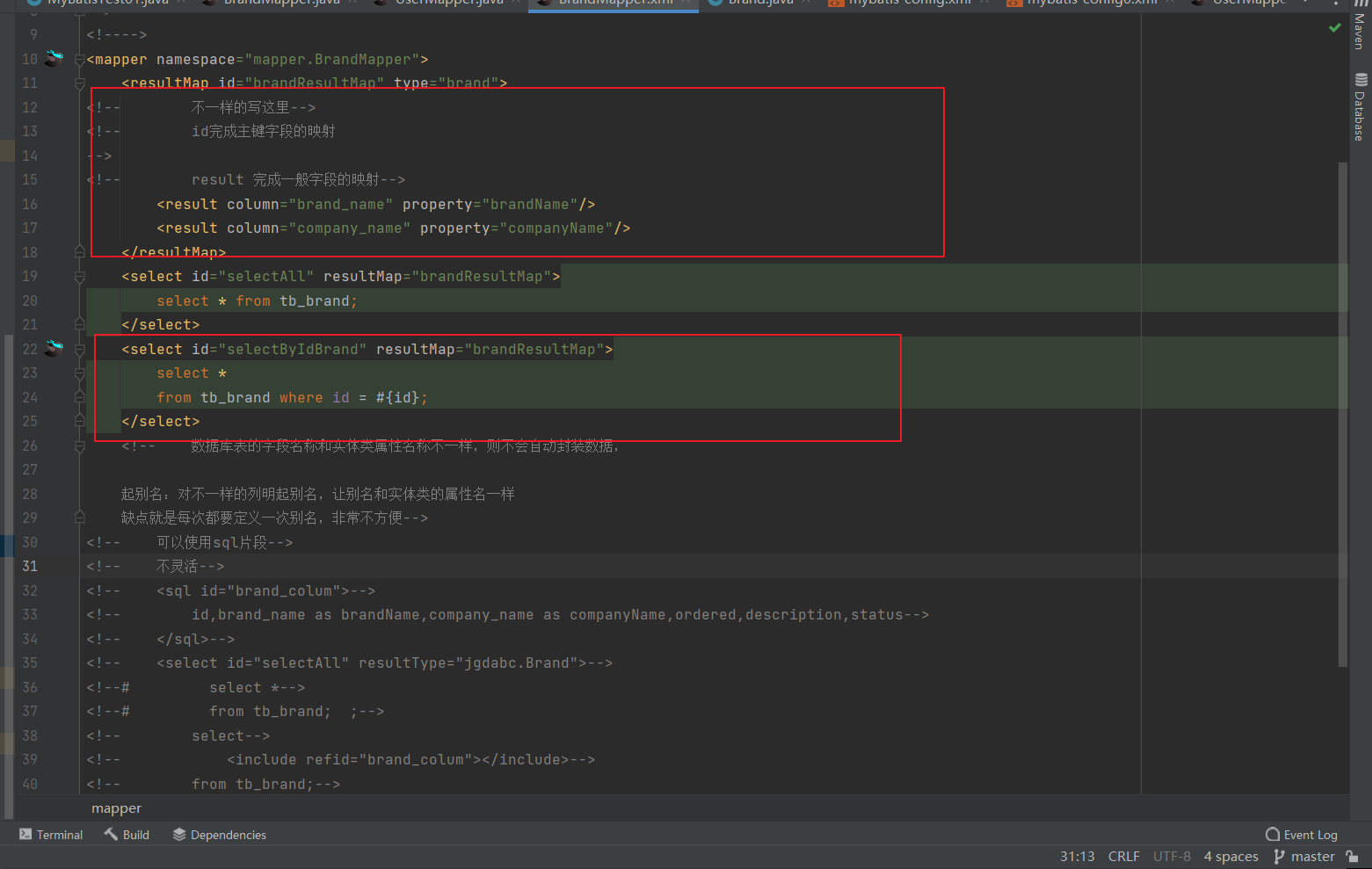Click the #{id} parameter on line 24

click(397, 398)
